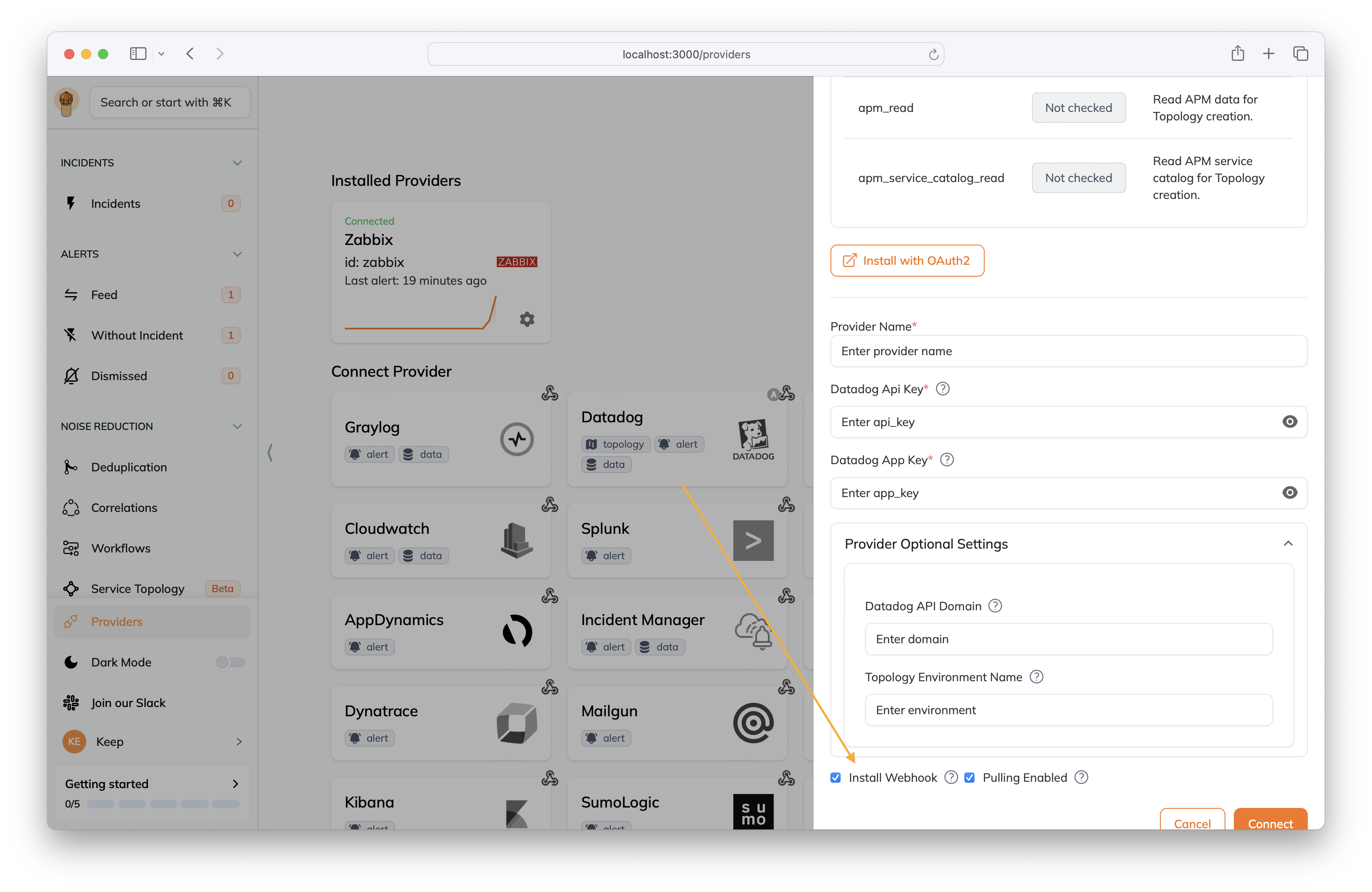
Task: Click Pulling Enabled help icon
Action: [1081, 778]
